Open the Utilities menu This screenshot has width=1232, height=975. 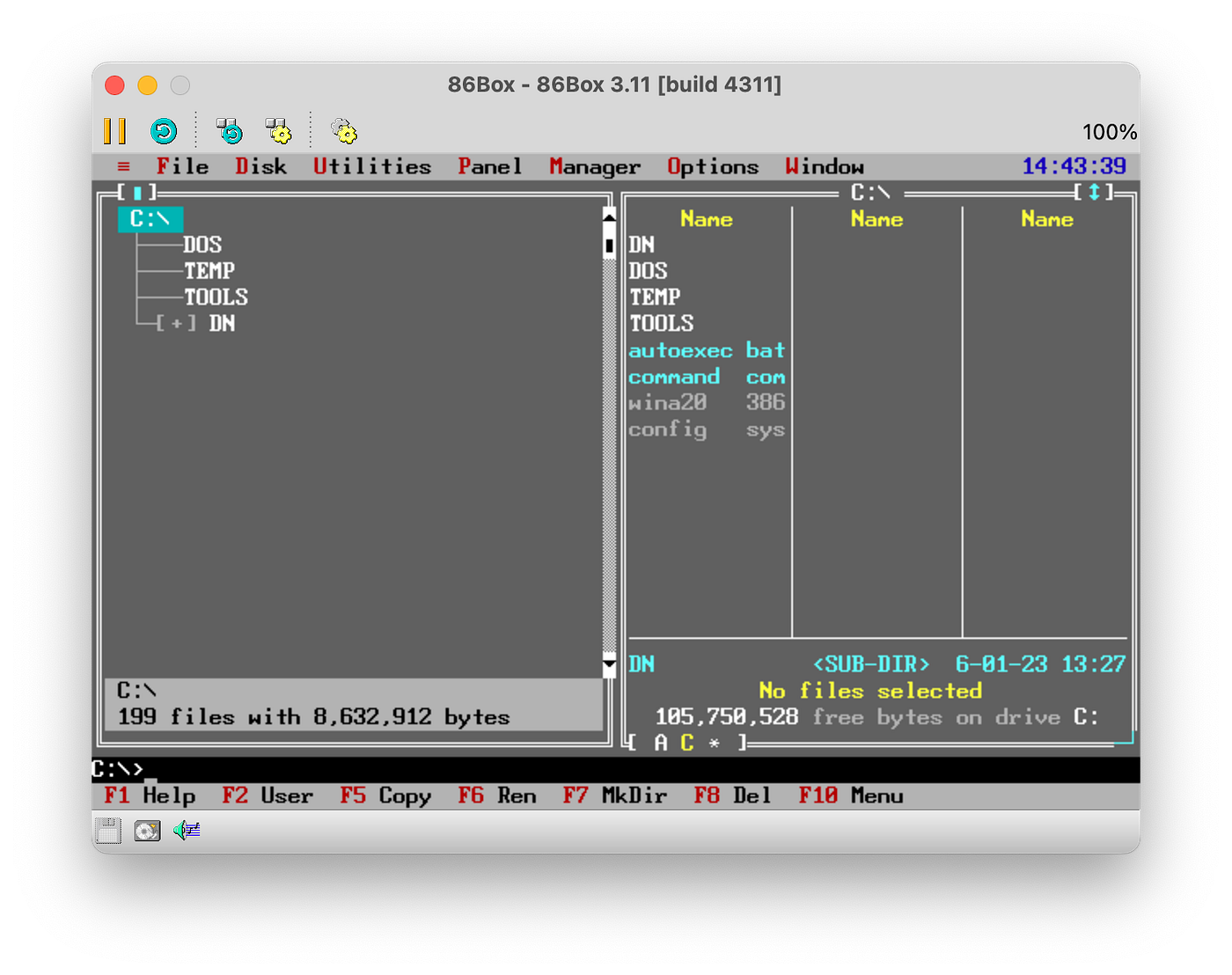click(x=372, y=166)
